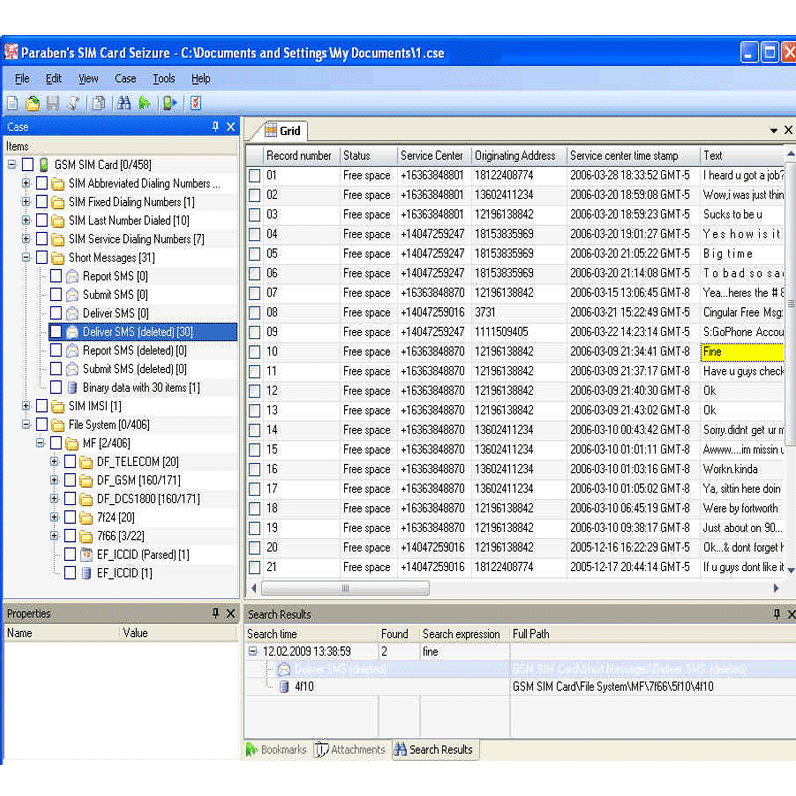Open the Attachments tab
The image size is (796, 796).
(x=350, y=749)
